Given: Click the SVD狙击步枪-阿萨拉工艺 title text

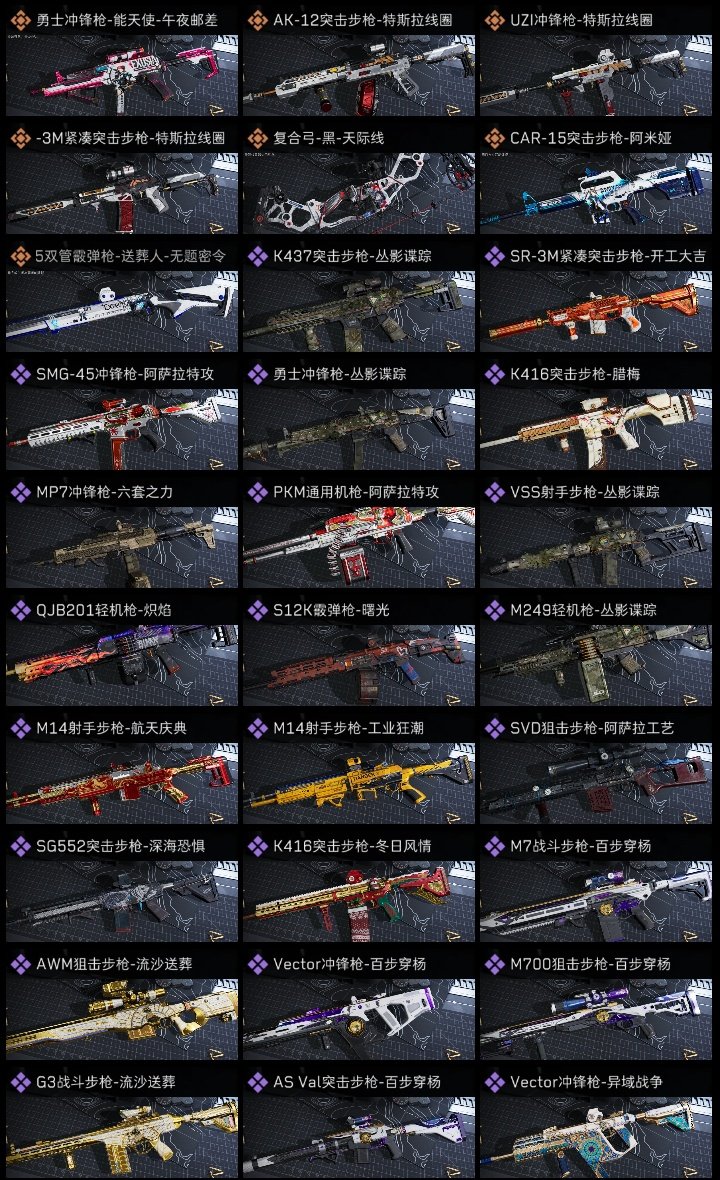Looking at the screenshot, I should pyautogui.click(x=591, y=728).
